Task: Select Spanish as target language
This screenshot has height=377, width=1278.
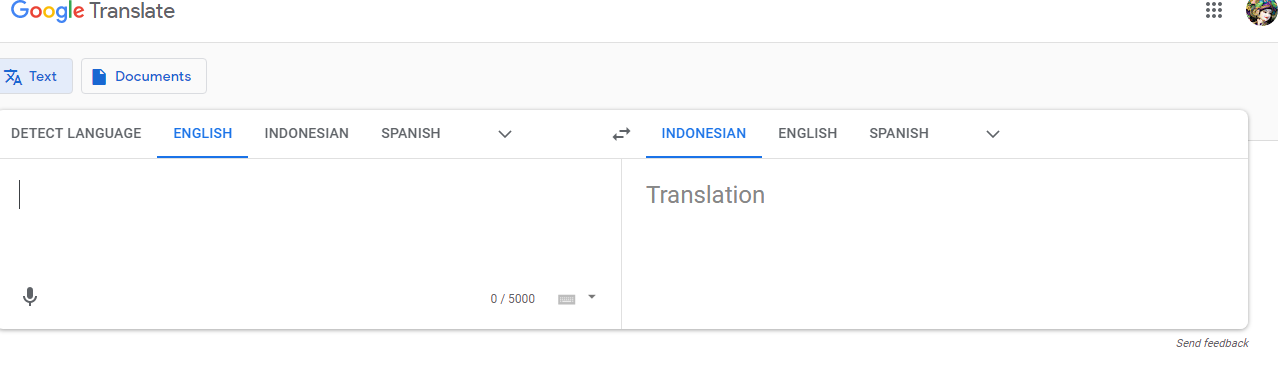Action: click(x=898, y=133)
